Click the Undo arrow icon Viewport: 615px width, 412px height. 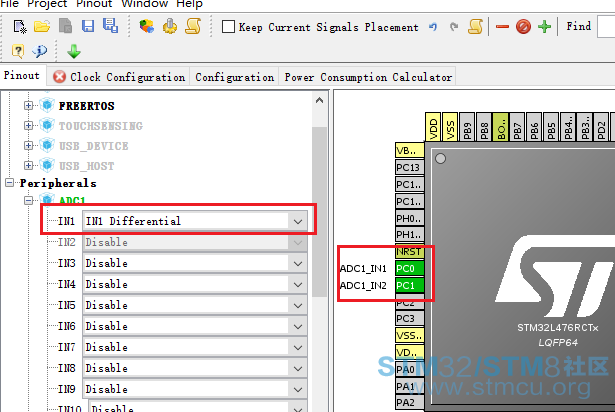click(x=433, y=27)
